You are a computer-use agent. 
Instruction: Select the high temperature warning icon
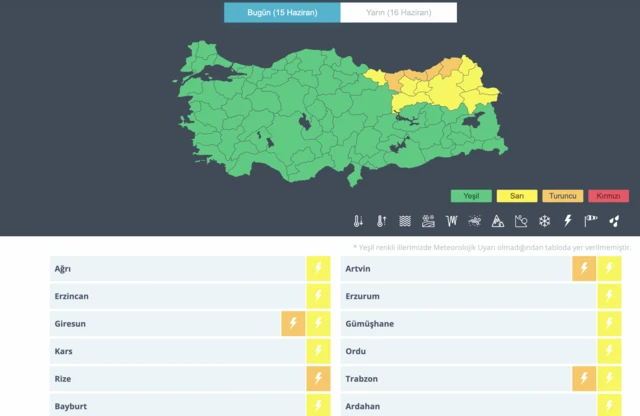tap(381, 221)
